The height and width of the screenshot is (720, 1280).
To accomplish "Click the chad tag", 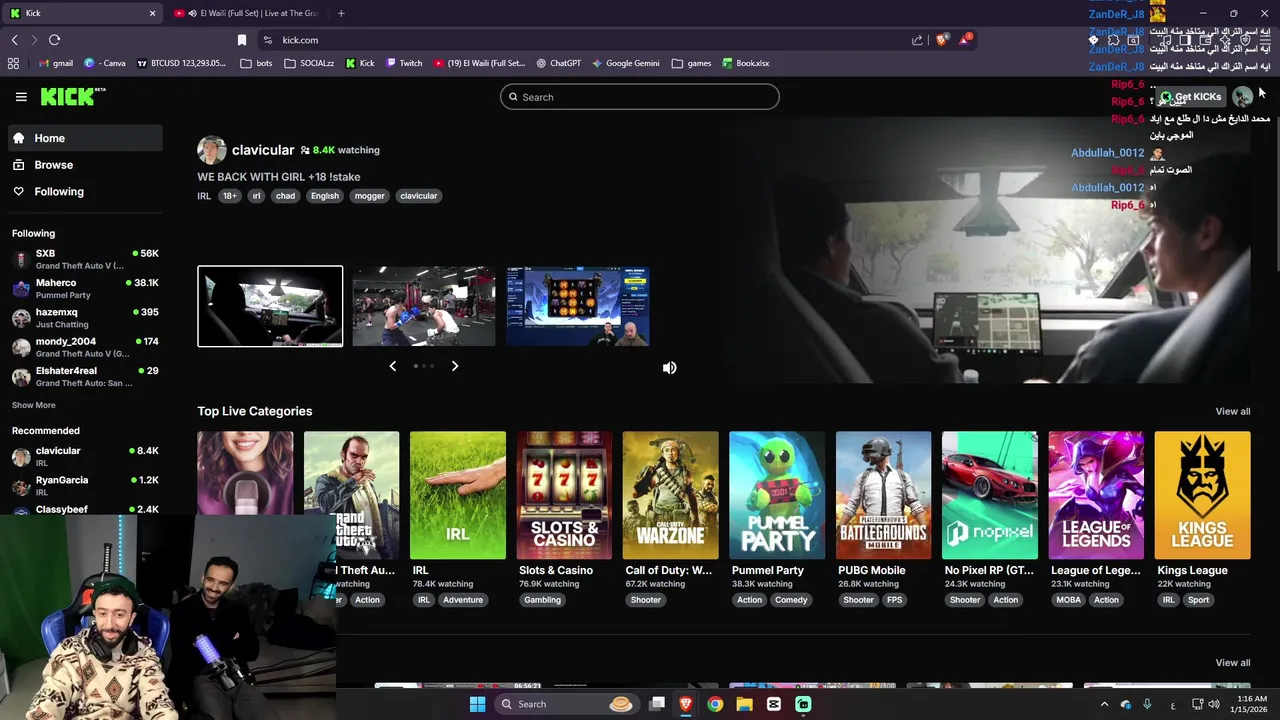I will point(285,196).
